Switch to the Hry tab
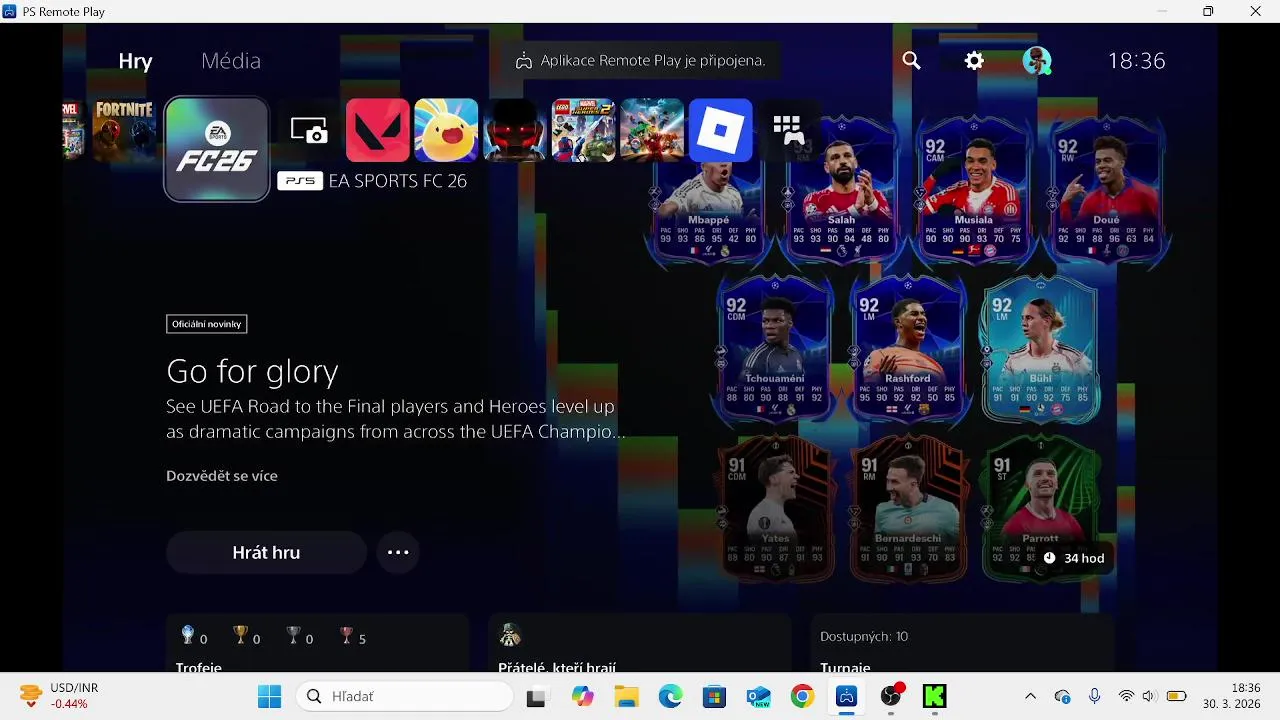The height and width of the screenshot is (720, 1280). (x=135, y=61)
